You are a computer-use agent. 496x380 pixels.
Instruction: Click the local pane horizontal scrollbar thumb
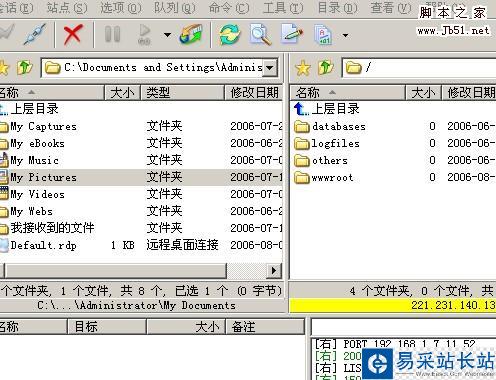(115, 270)
